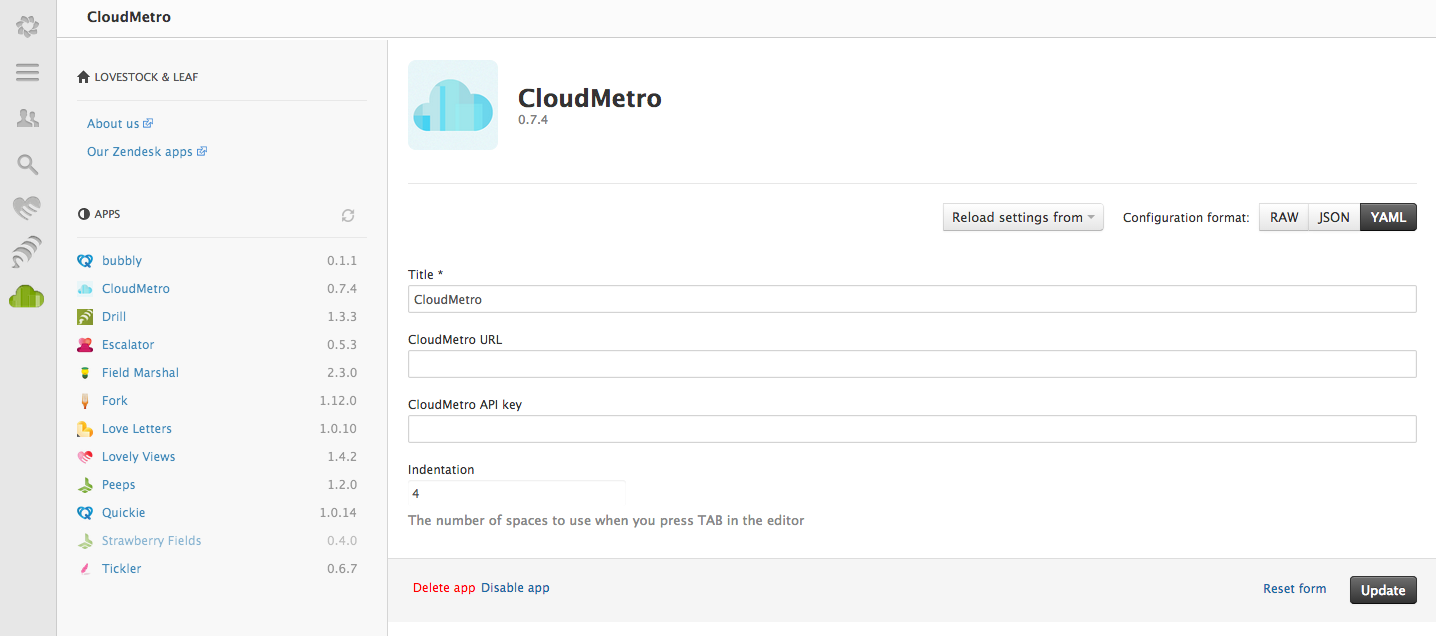Click the Delete app link
Screen dimensions: 1436x636
(x=444, y=588)
